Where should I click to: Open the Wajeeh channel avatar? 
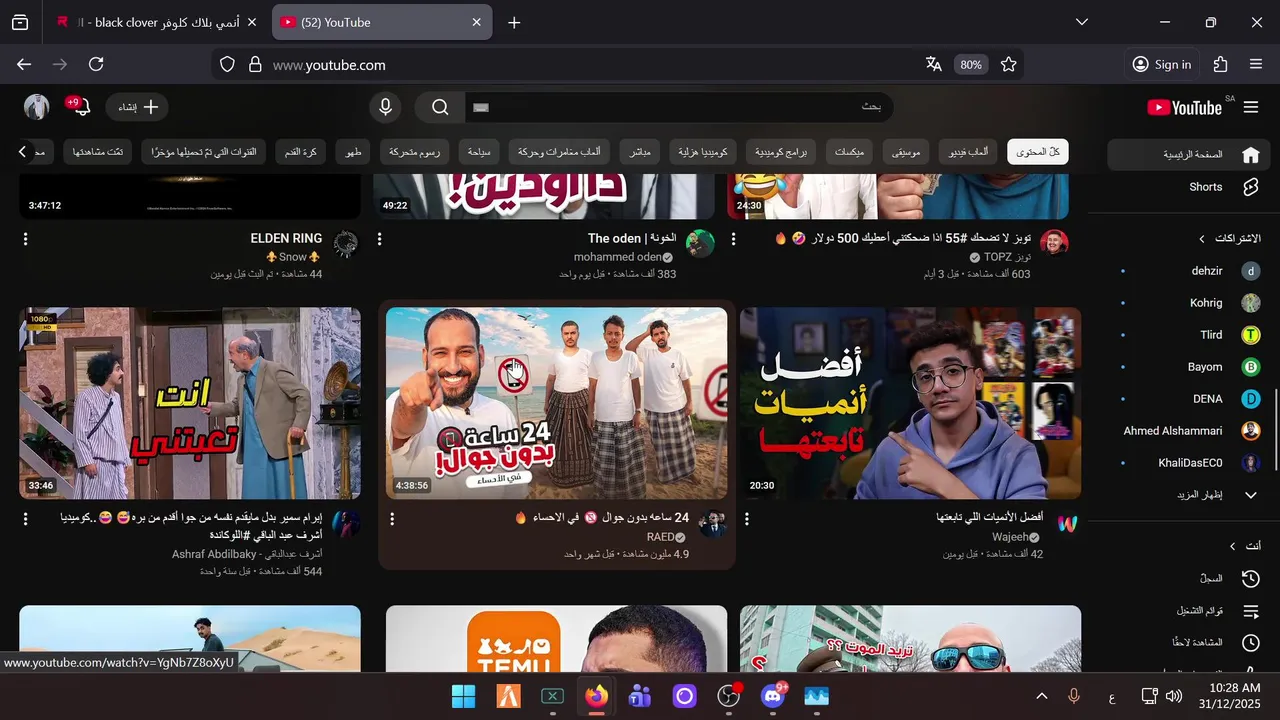pyautogui.click(x=1067, y=523)
